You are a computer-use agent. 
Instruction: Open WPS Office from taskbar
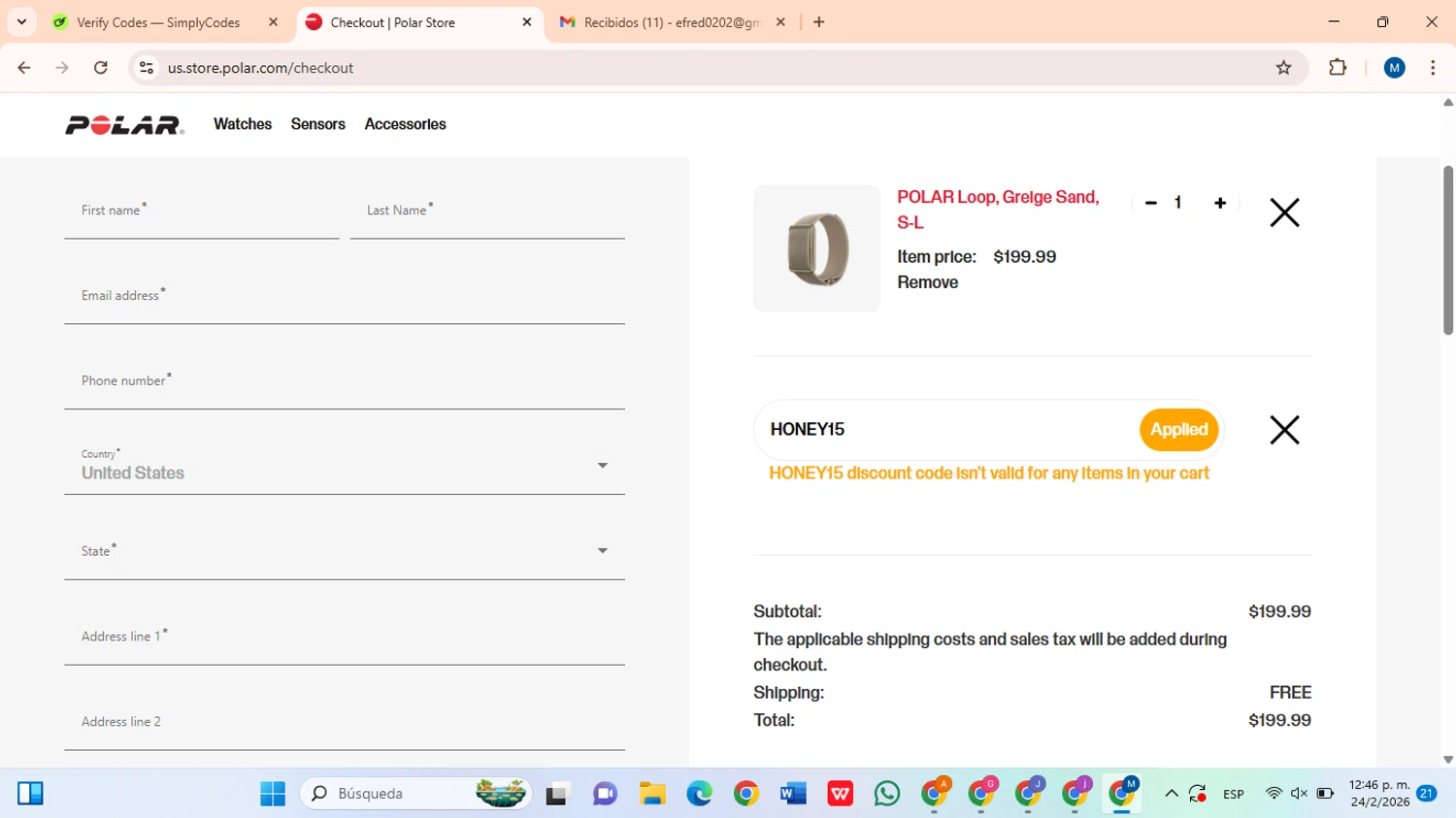click(841, 794)
